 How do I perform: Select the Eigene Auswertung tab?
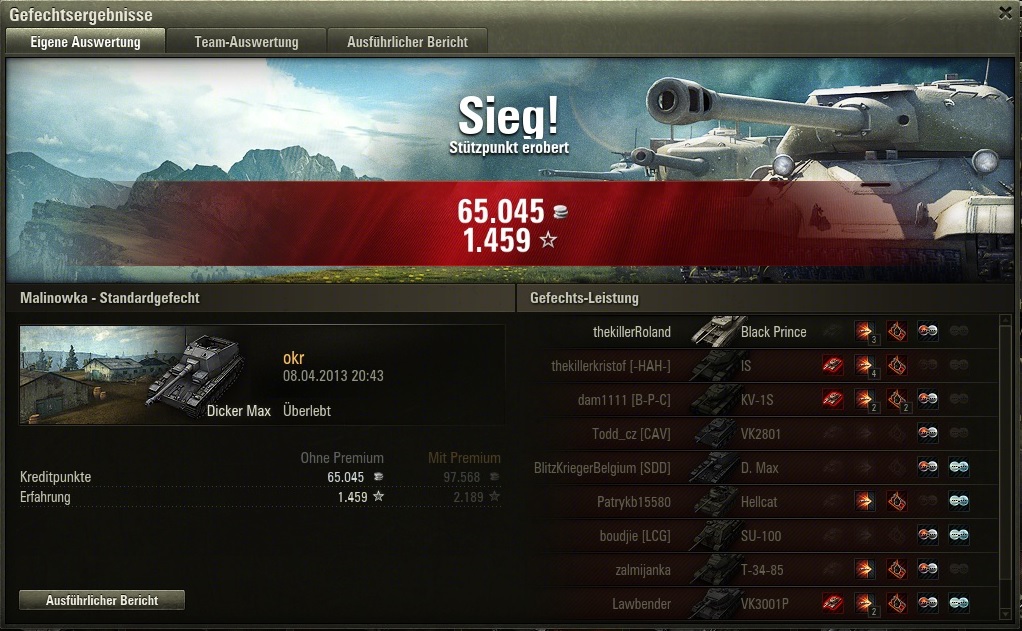point(85,42)
